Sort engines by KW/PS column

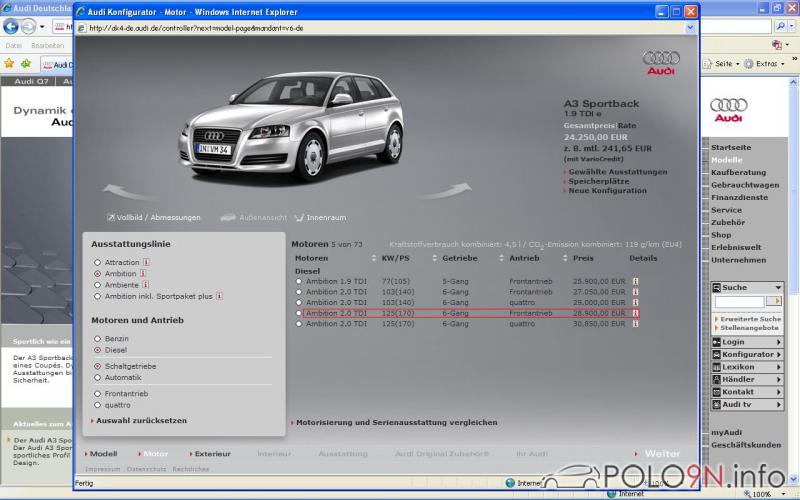coord(434,258)
